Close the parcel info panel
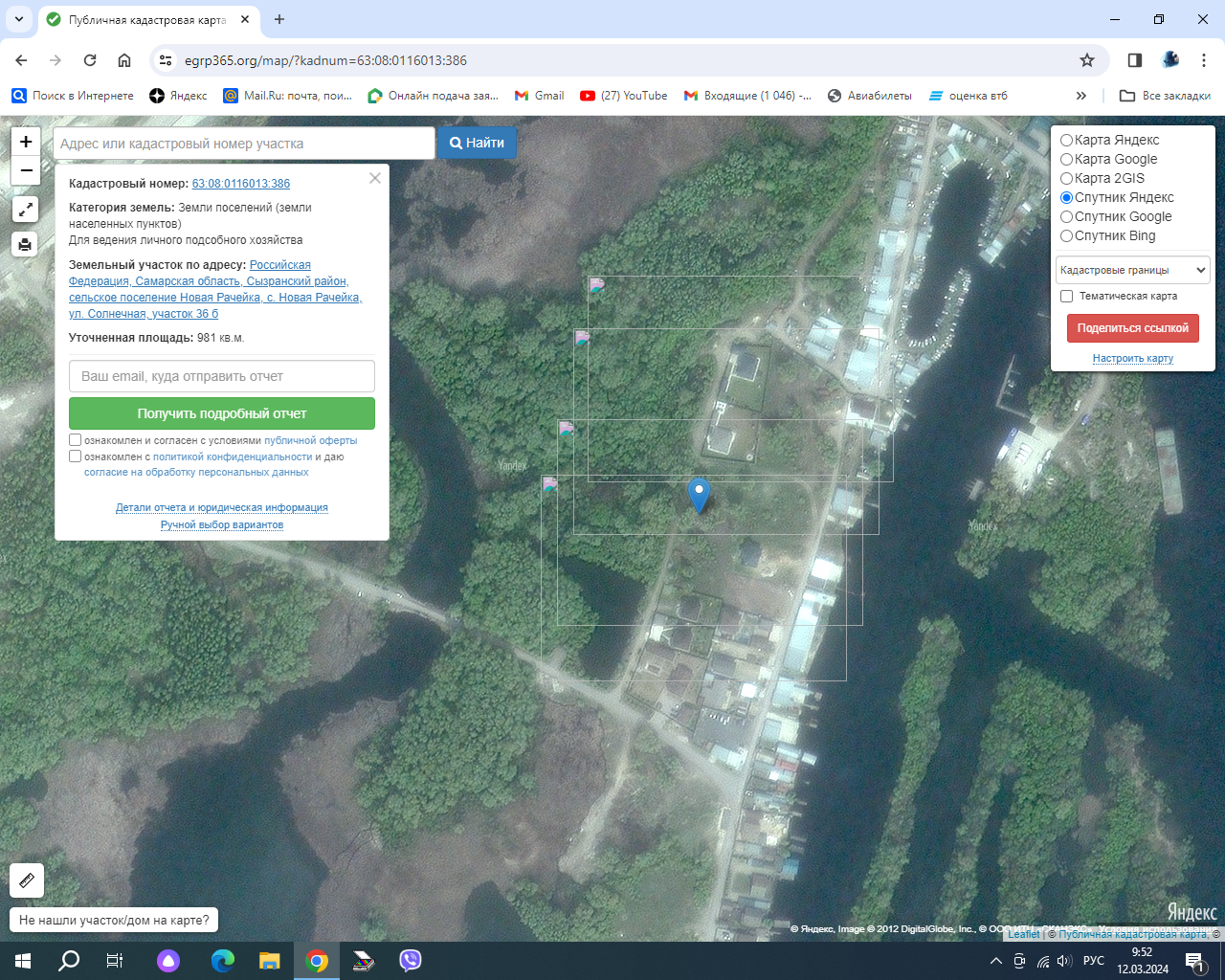1225x980 pixels. [x=375, y=178]
